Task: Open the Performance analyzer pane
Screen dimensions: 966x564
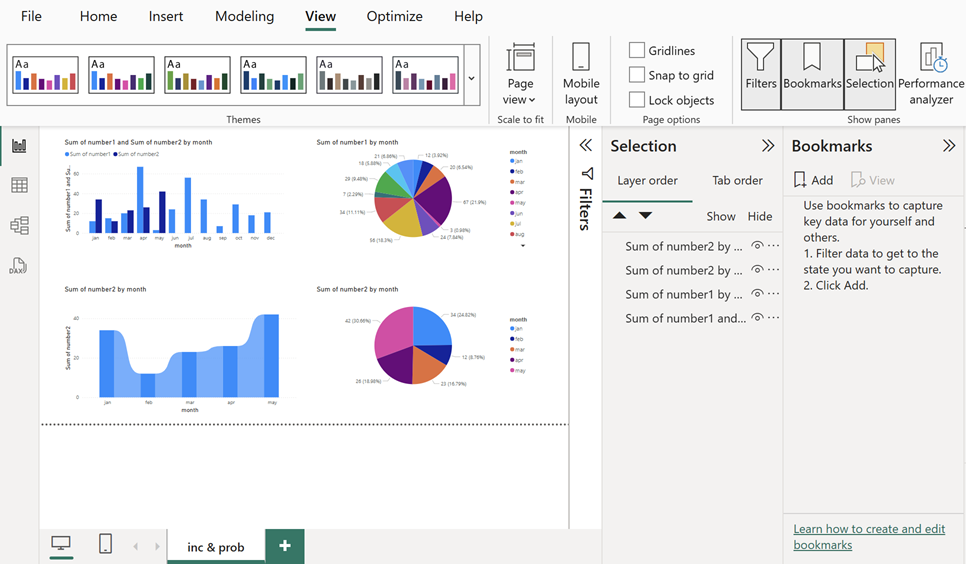Action: tap(931, 74)
